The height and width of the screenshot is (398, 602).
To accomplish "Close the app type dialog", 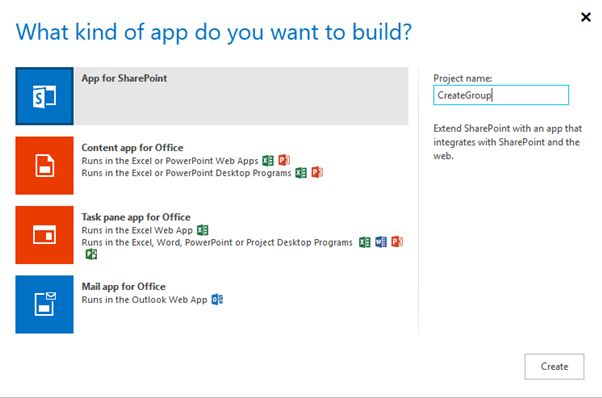I will (586, 17).
